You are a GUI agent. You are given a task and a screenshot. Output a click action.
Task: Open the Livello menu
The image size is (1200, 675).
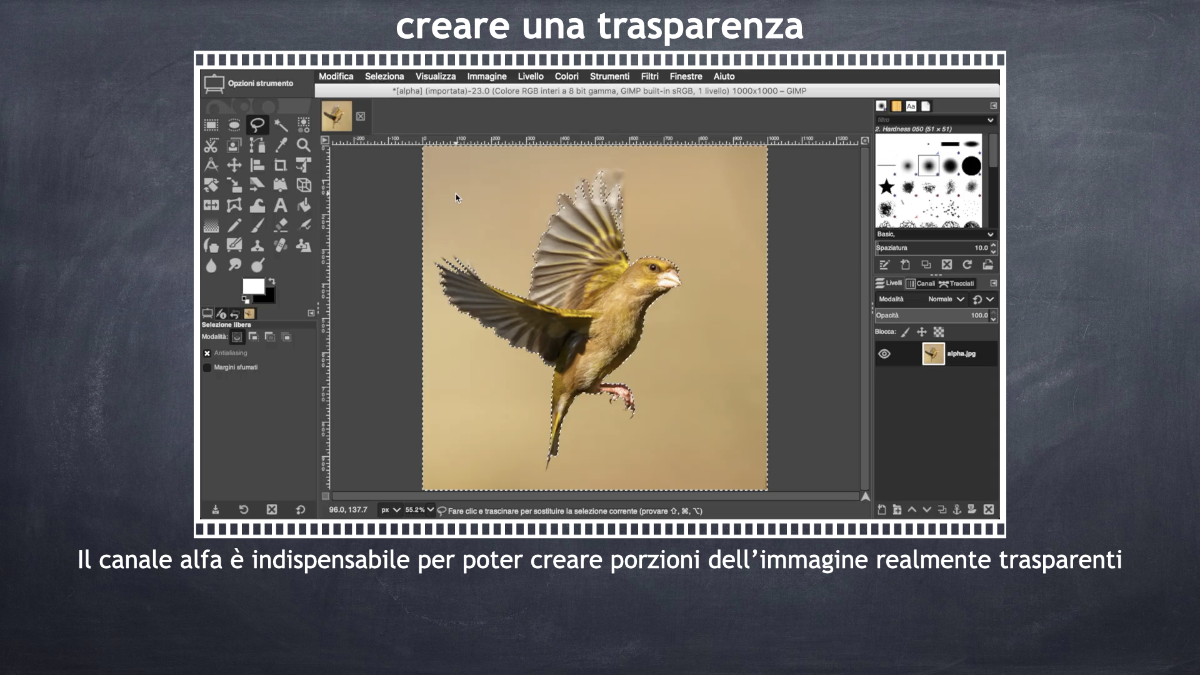tap(531, 76)
